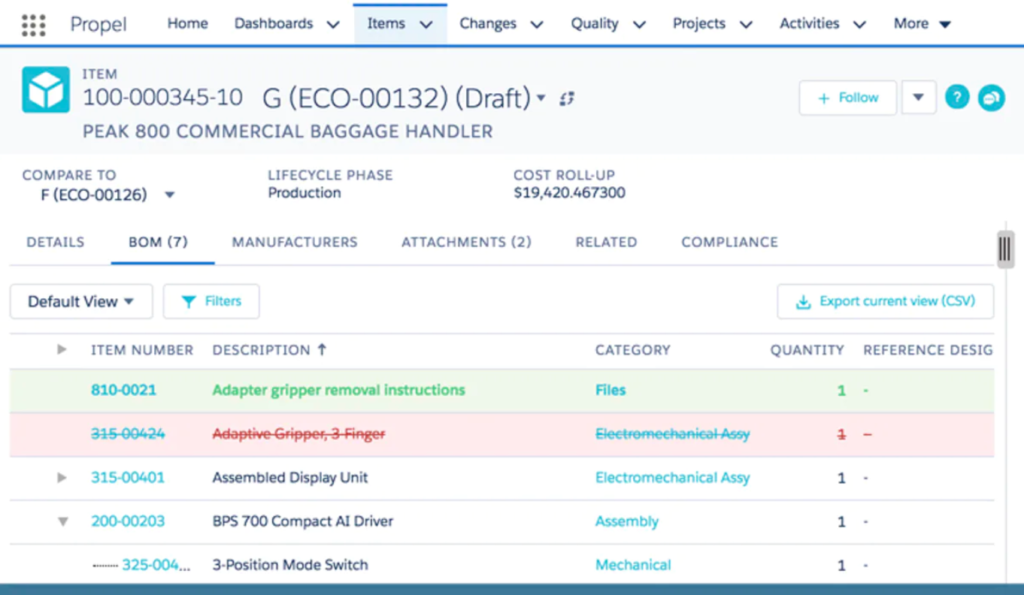Expand the Changes chevron
The image size is (1024, 595).
537,25
